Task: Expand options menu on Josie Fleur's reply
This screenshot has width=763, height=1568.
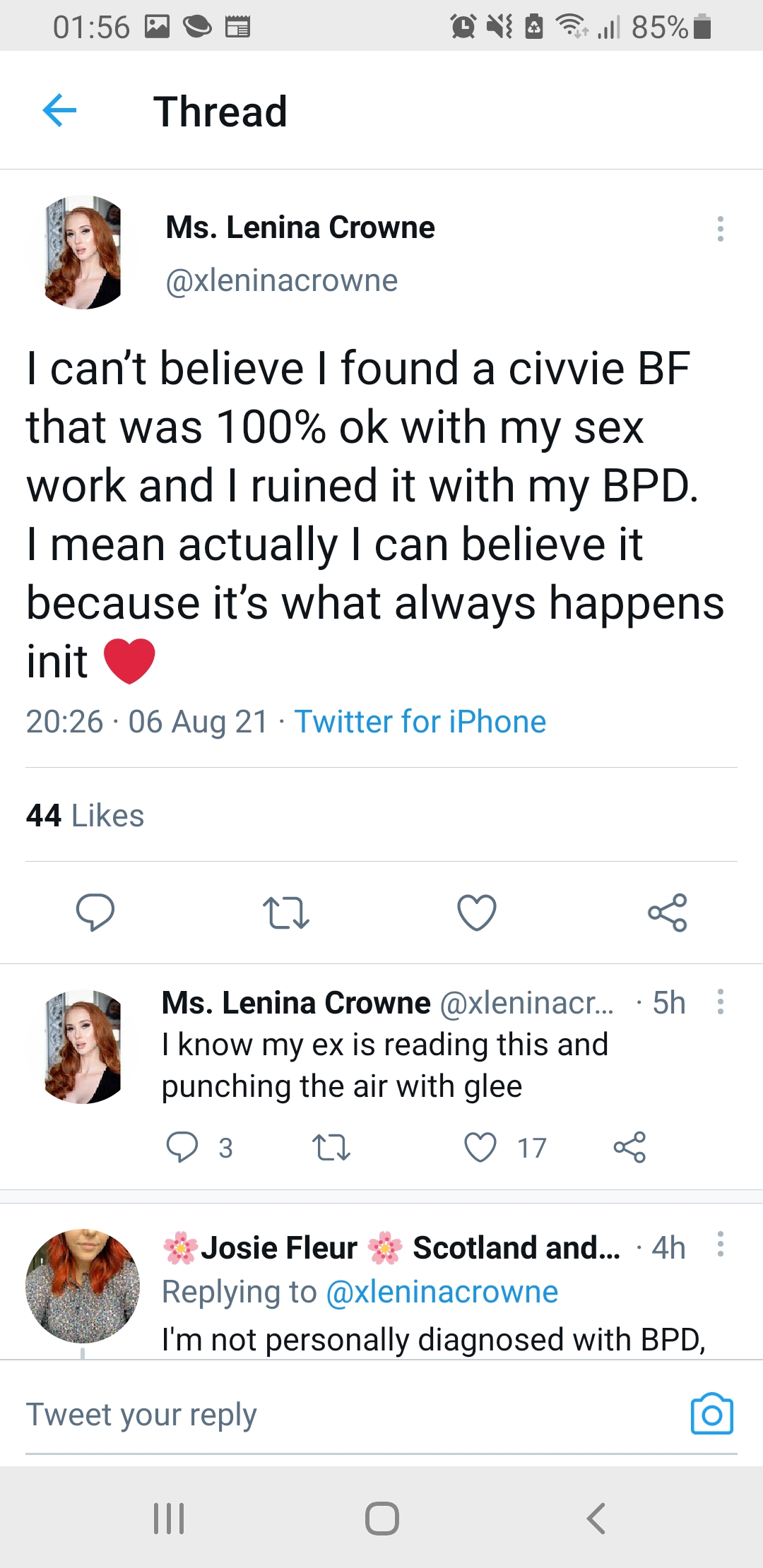Action: pos(720,1244)
